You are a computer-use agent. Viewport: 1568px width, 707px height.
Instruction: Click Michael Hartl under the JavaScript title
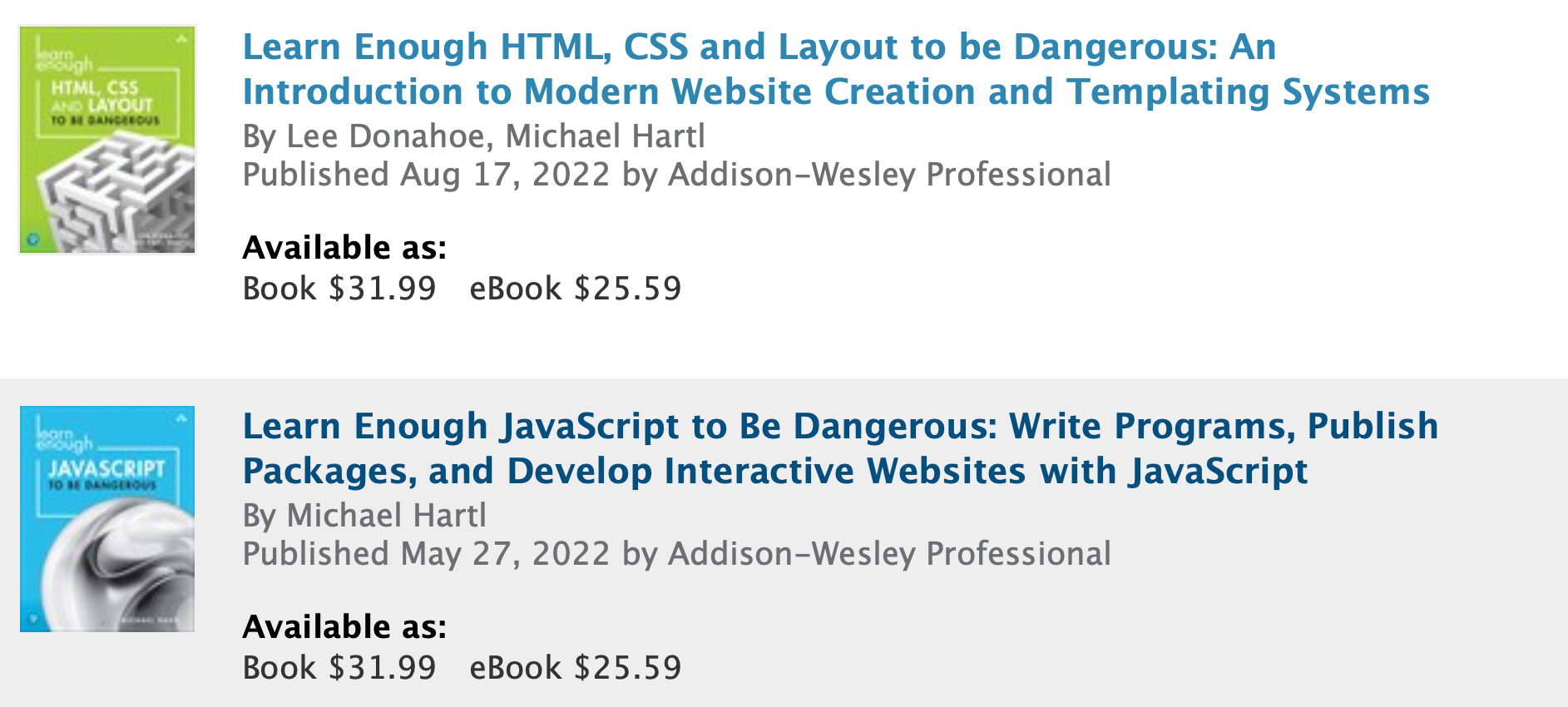pyautogui.click(x=386, y=516)
